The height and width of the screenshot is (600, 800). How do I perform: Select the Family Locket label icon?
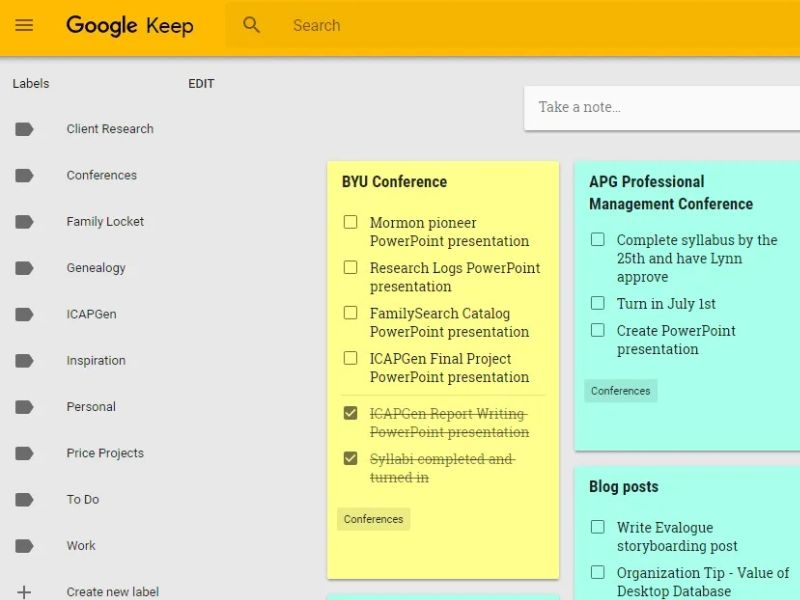pyautogui.click(x=25, y=221)
